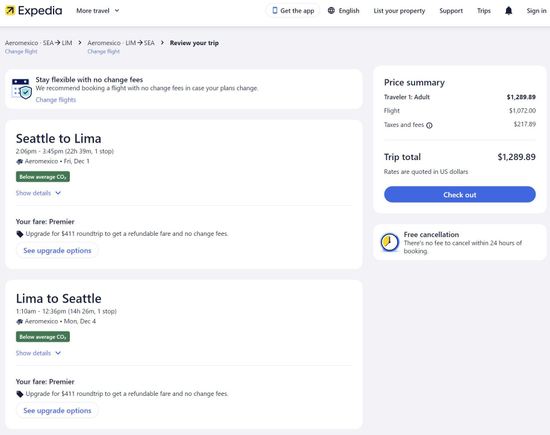The height and width of the screenshot is (435, 550).
Task: Expand Show details for Seattle to Lima
Action: 38,193
